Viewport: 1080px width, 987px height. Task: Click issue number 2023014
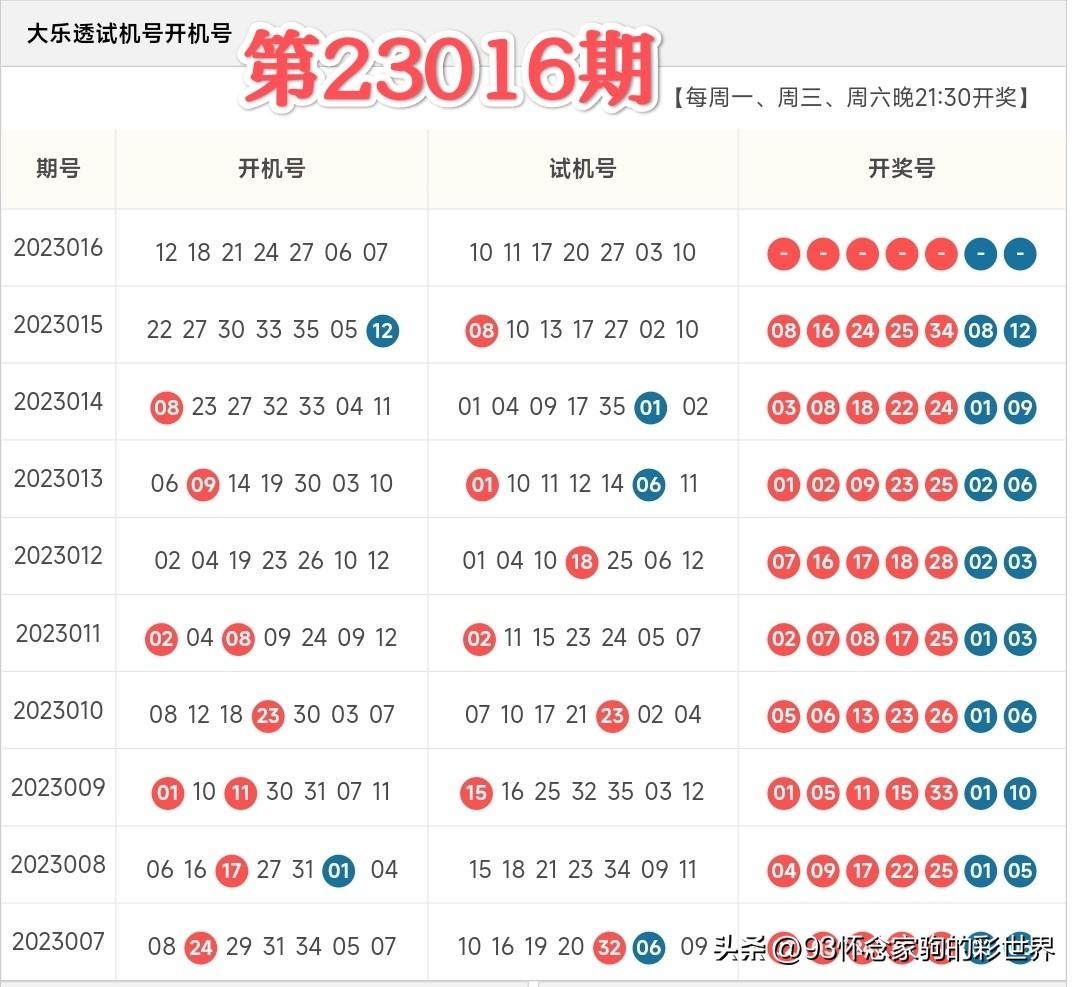[58, 402]
